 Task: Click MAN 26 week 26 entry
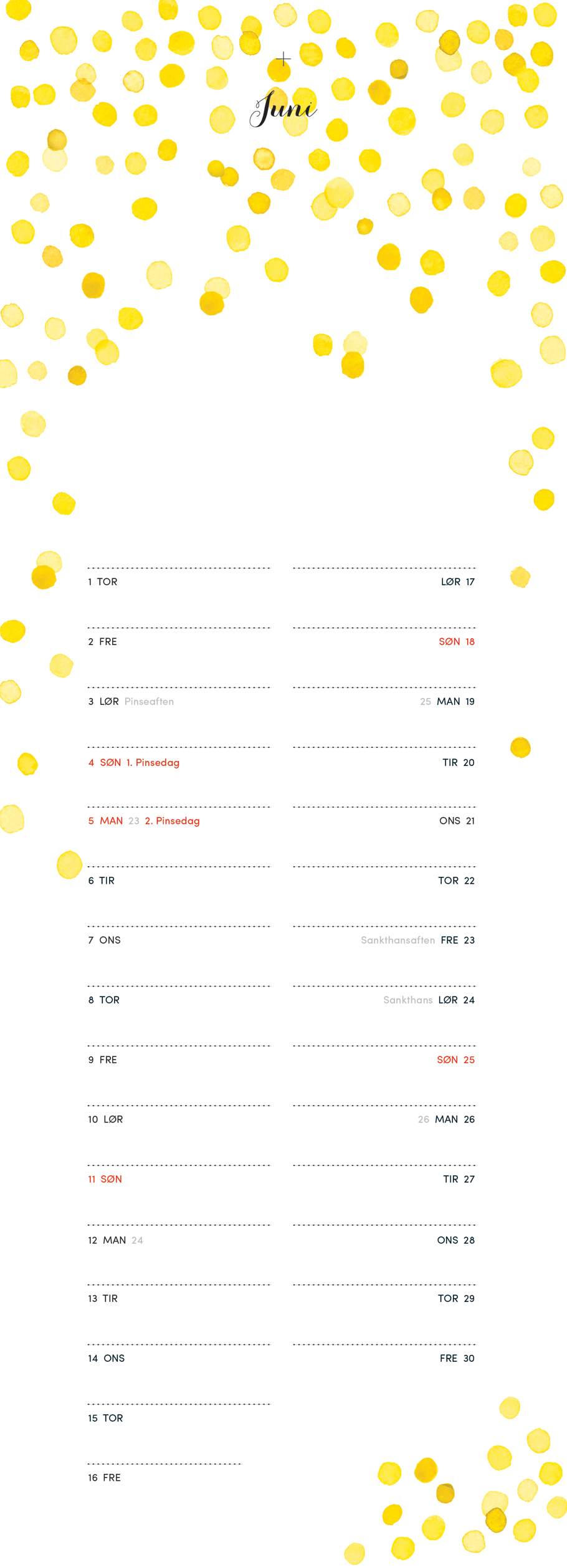point(446,1119)
